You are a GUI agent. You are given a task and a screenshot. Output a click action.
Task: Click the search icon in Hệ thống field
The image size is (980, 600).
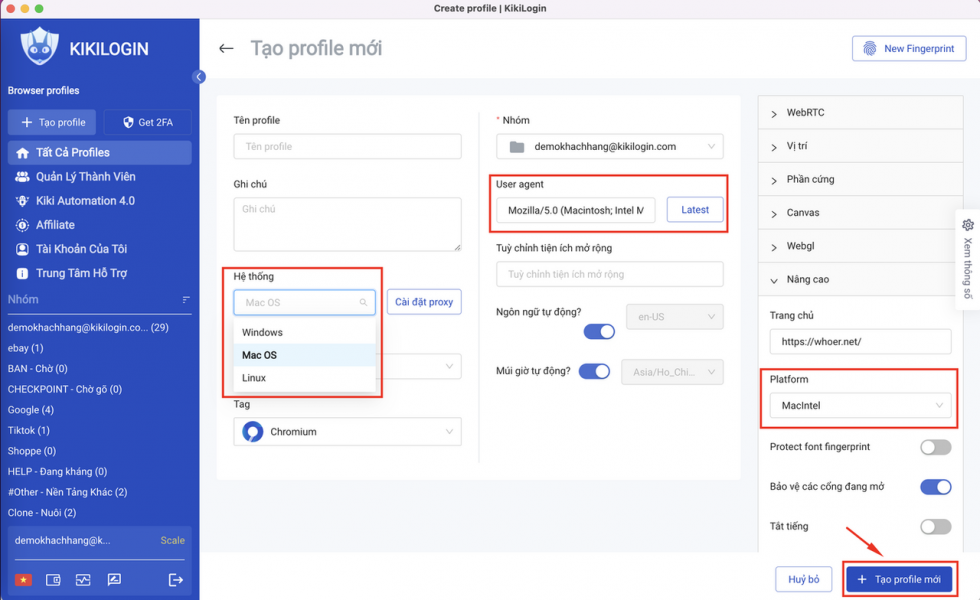pos(363,302)
